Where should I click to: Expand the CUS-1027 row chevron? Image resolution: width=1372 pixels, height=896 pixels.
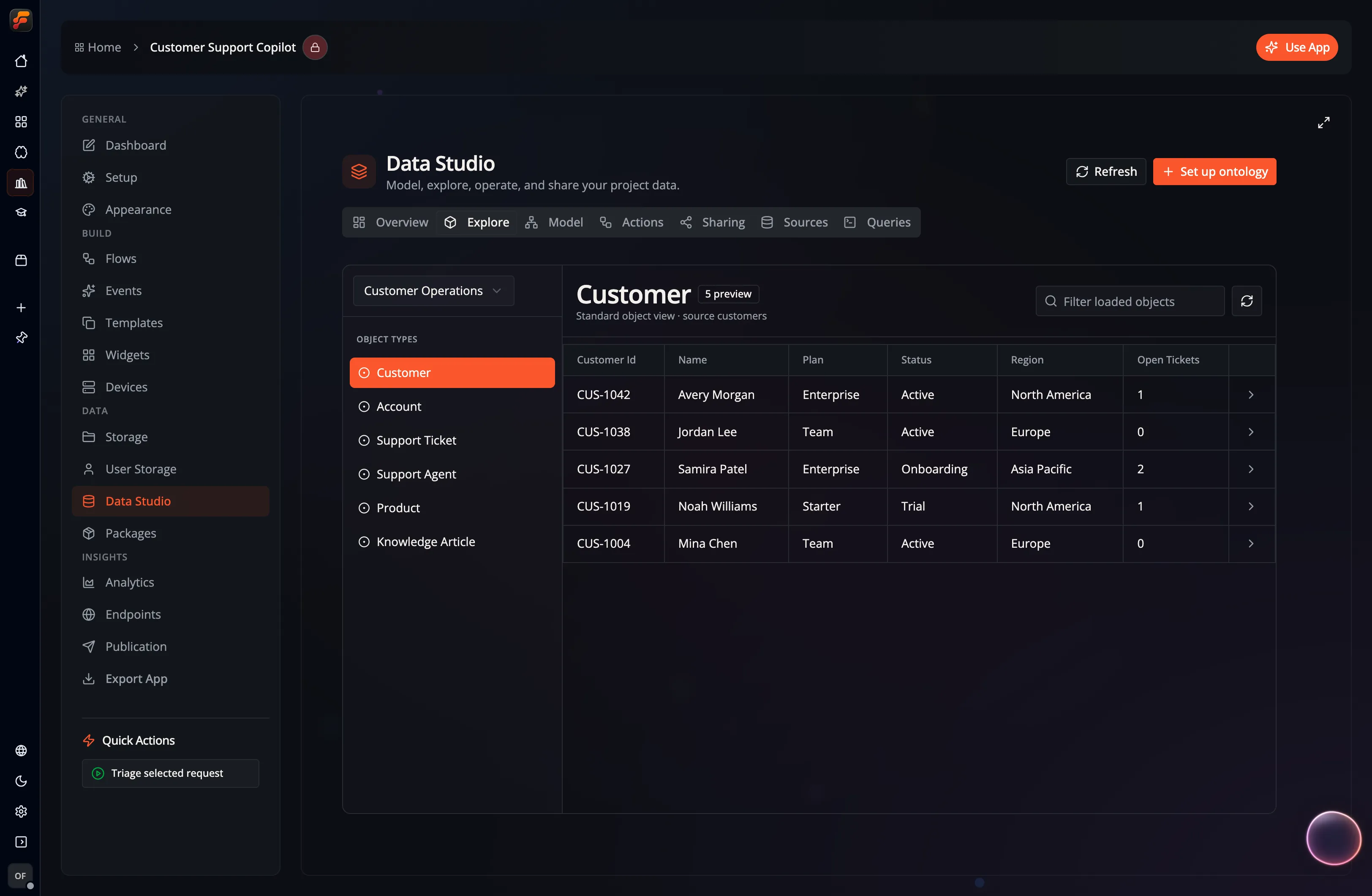coord(1251,469)
